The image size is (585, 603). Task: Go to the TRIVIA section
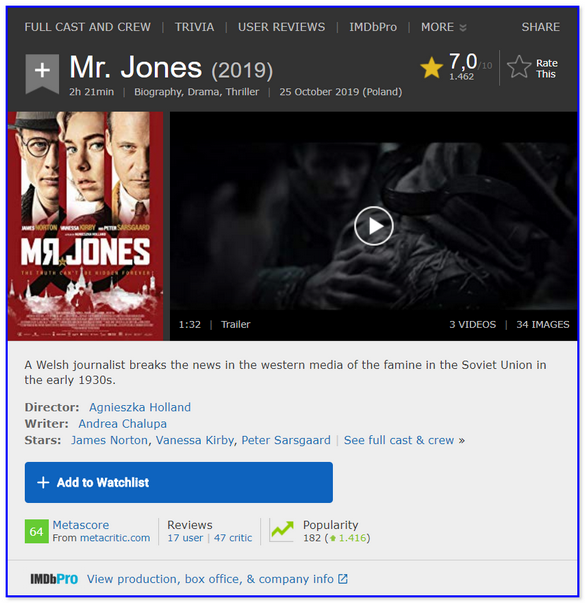(x=194, y=27)
